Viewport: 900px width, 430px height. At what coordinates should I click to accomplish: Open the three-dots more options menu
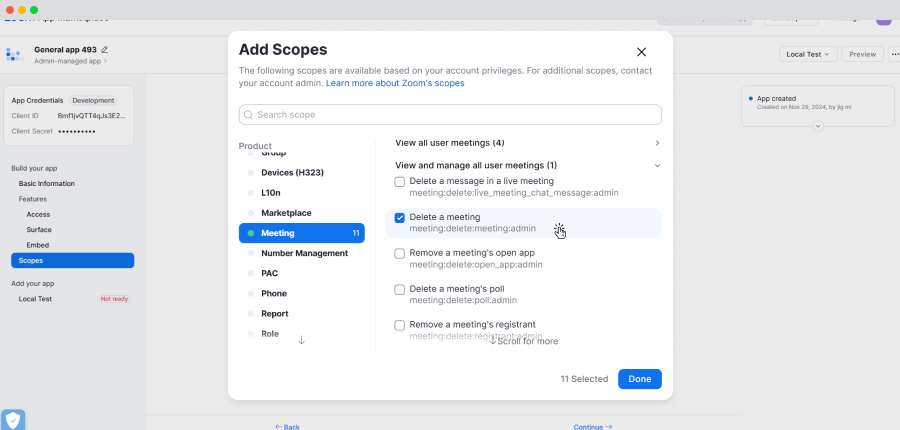[894, 54]
